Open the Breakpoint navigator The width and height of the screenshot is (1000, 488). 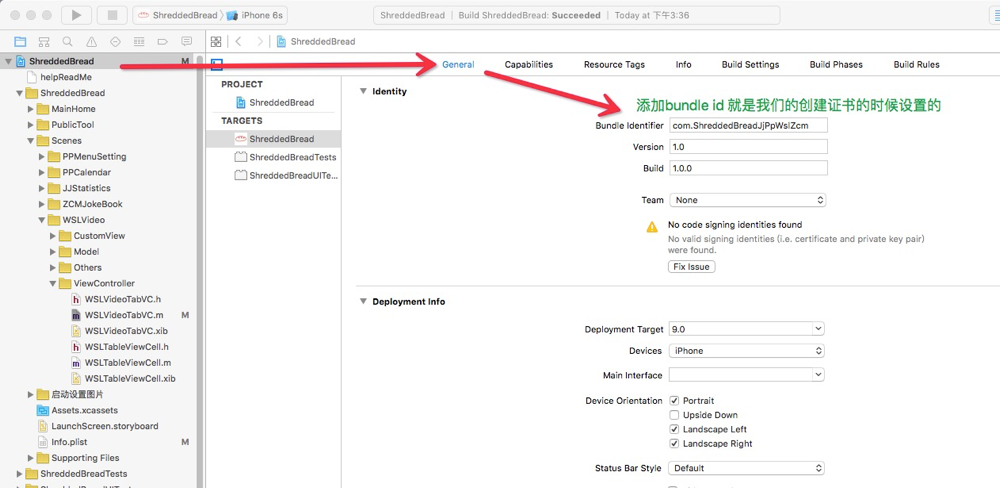click(163, 41)
